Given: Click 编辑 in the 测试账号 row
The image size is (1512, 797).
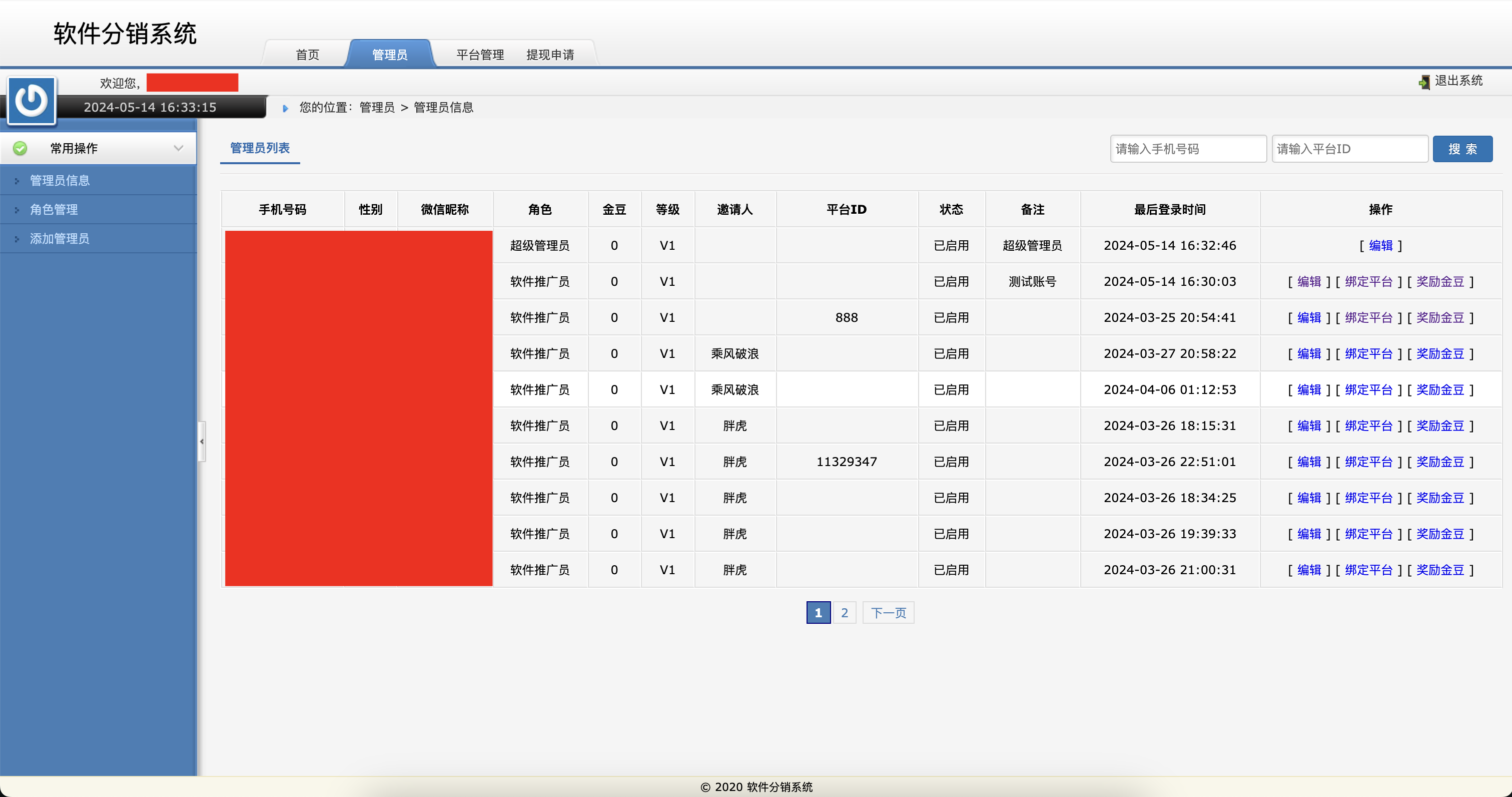Looking at the screenshot, I should tap(1309, 281).
